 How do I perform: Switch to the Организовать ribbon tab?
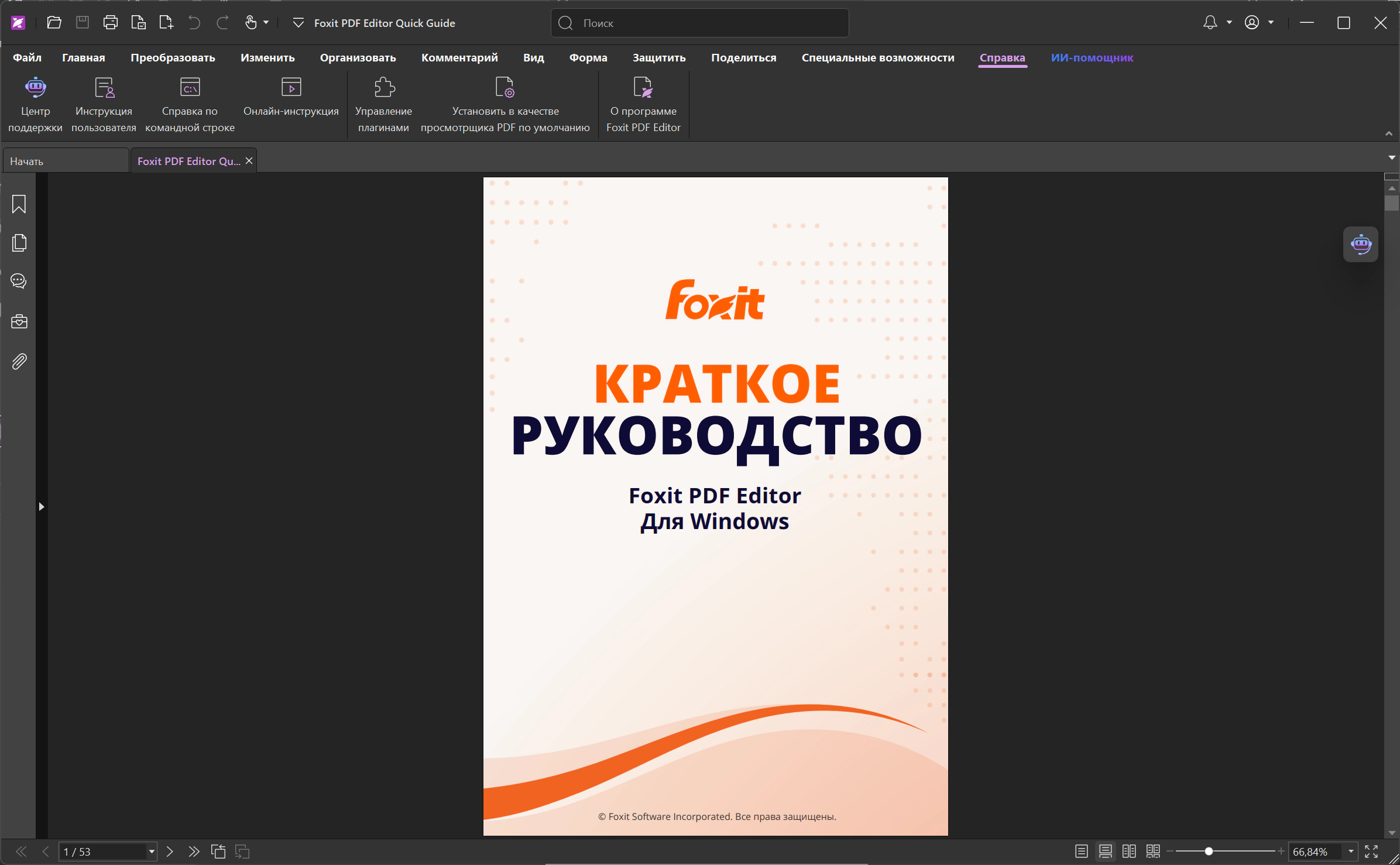(358, 57)
